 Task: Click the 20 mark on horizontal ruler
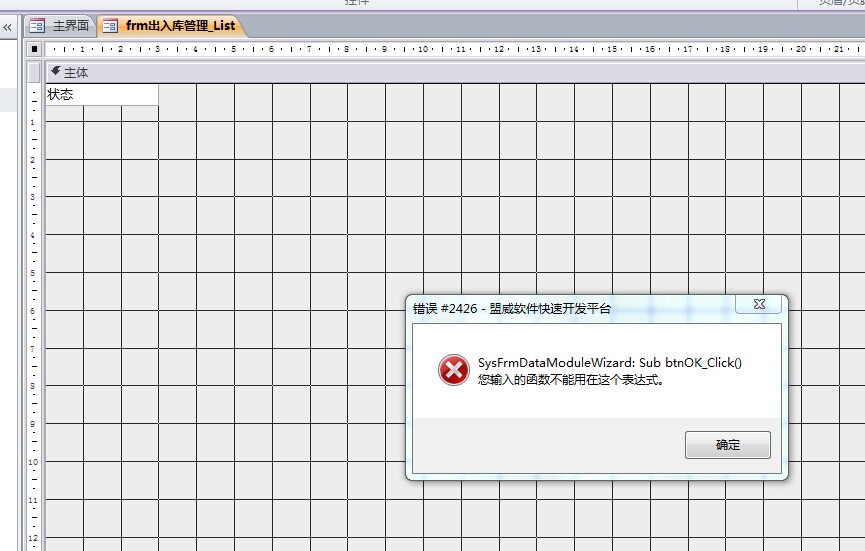pos(800,48)
